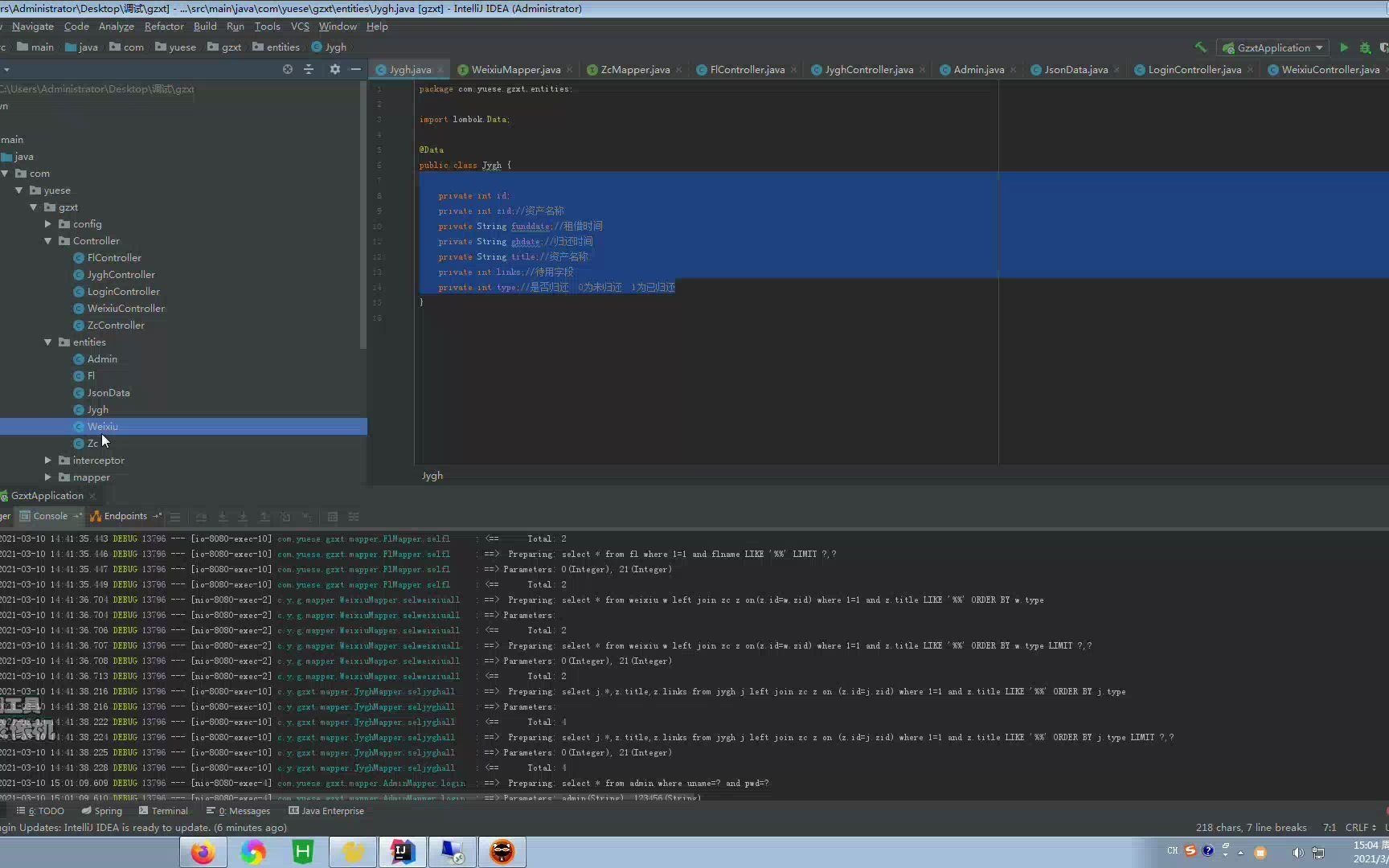Screen dimensions: 1389x868
Task: Open the VCS menu
Action: [x=300, y=27]
